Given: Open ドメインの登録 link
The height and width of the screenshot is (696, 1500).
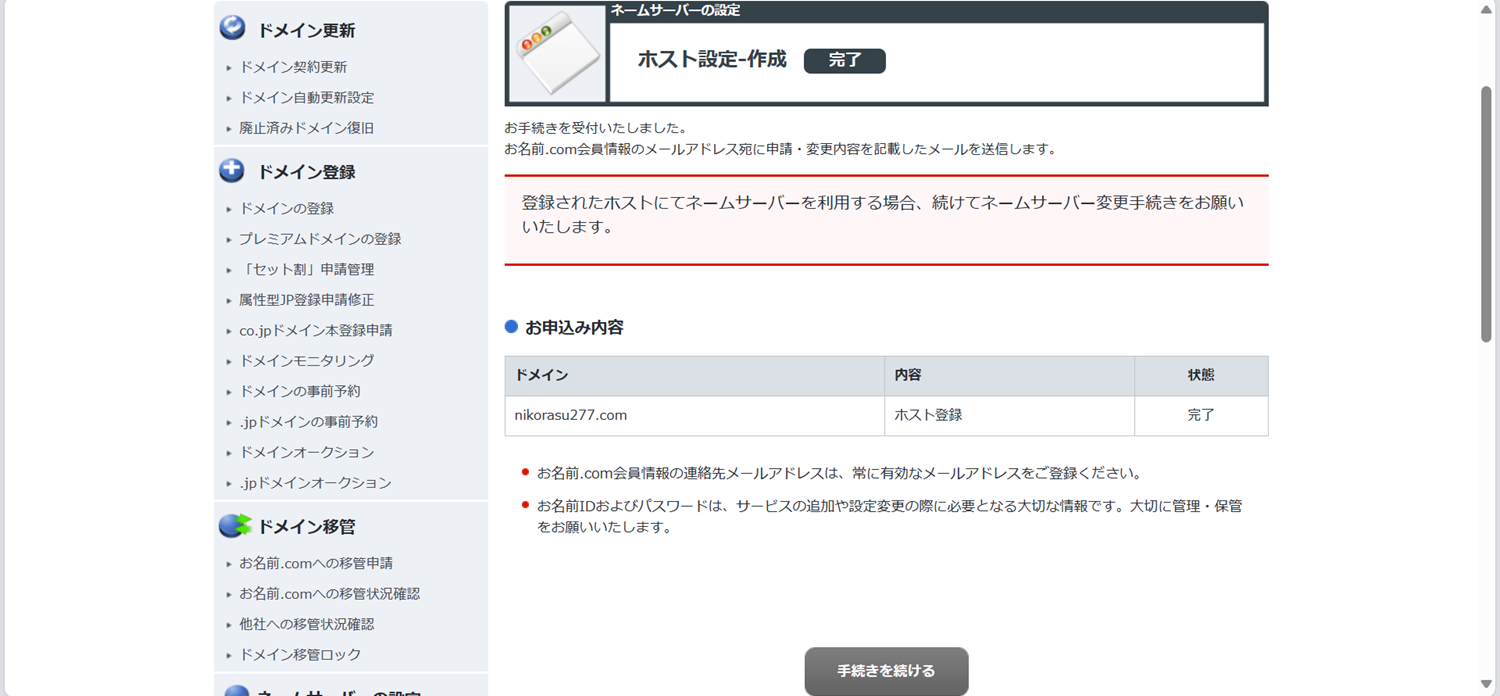Looking at the screenshot, I should point(286,209).
